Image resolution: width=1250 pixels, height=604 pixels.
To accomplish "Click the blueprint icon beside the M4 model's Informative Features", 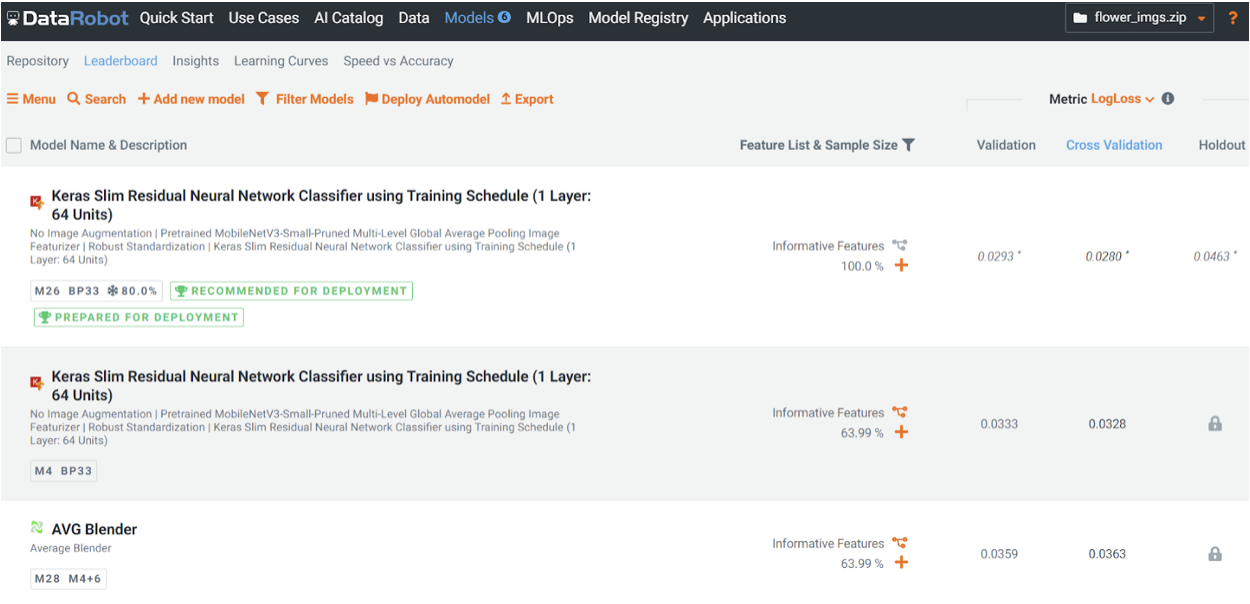I will pyautogui.click(x=900, y=412).
